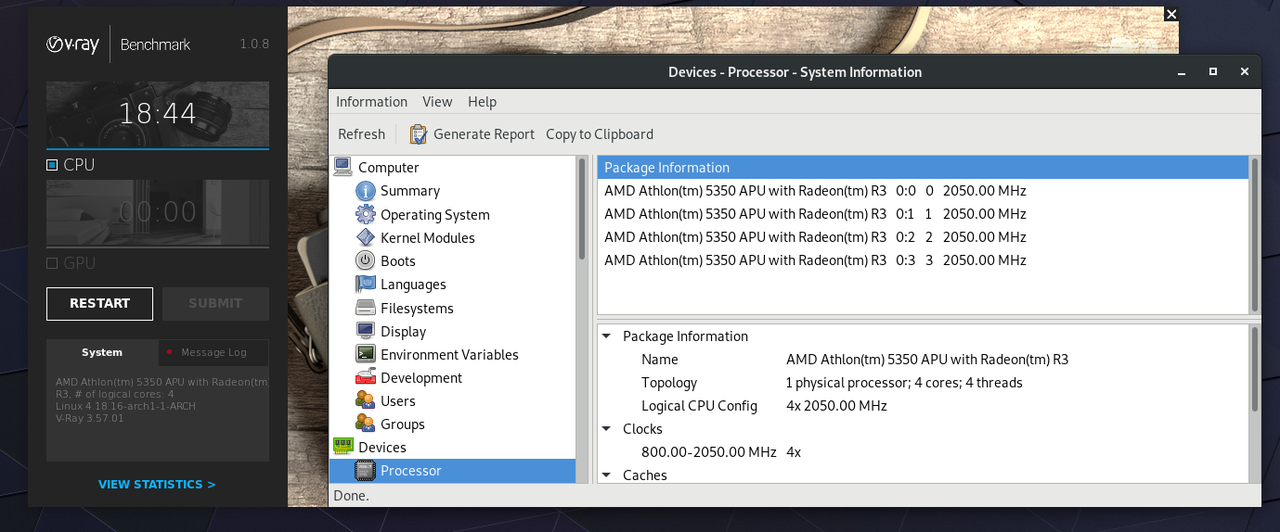Collapse the Caches section

pyautogui.click(x=607, y=475)
